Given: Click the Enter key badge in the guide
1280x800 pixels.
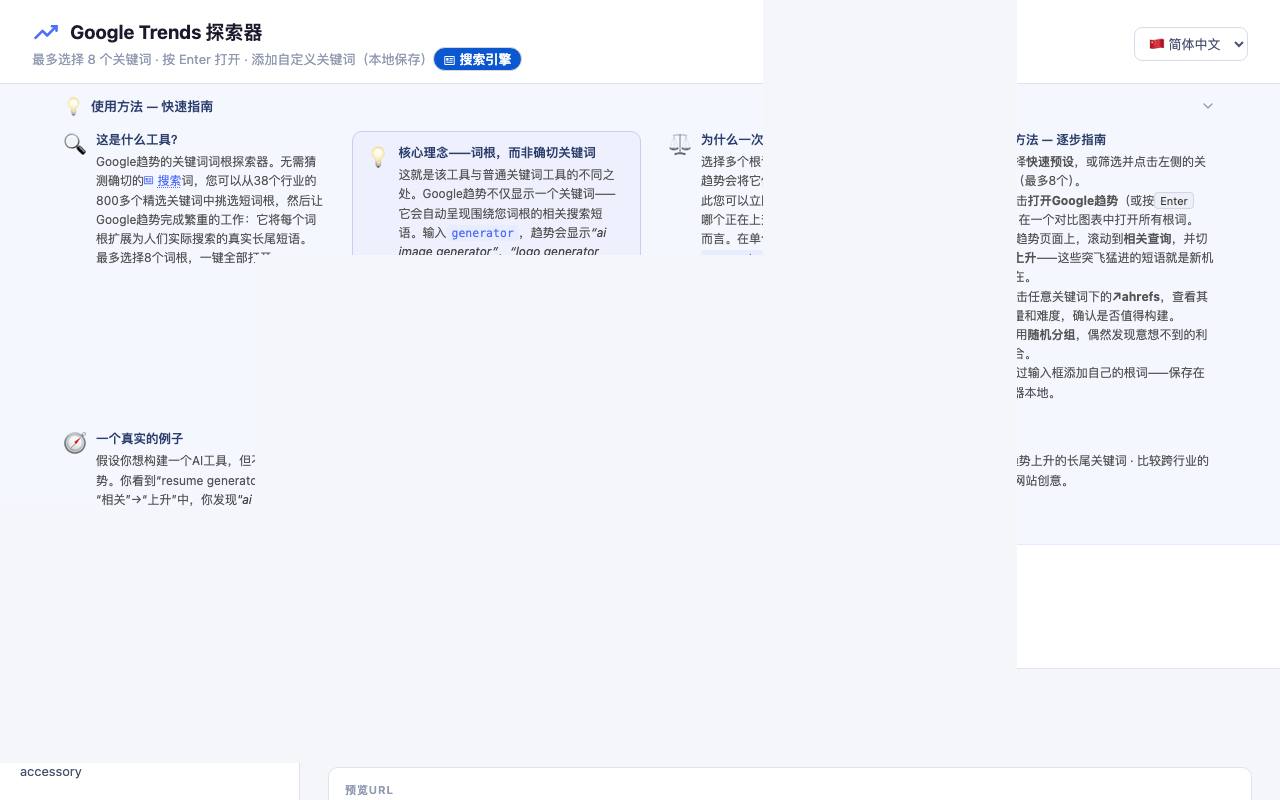Looking at the screenshot, I should [x=1174, y=201].
